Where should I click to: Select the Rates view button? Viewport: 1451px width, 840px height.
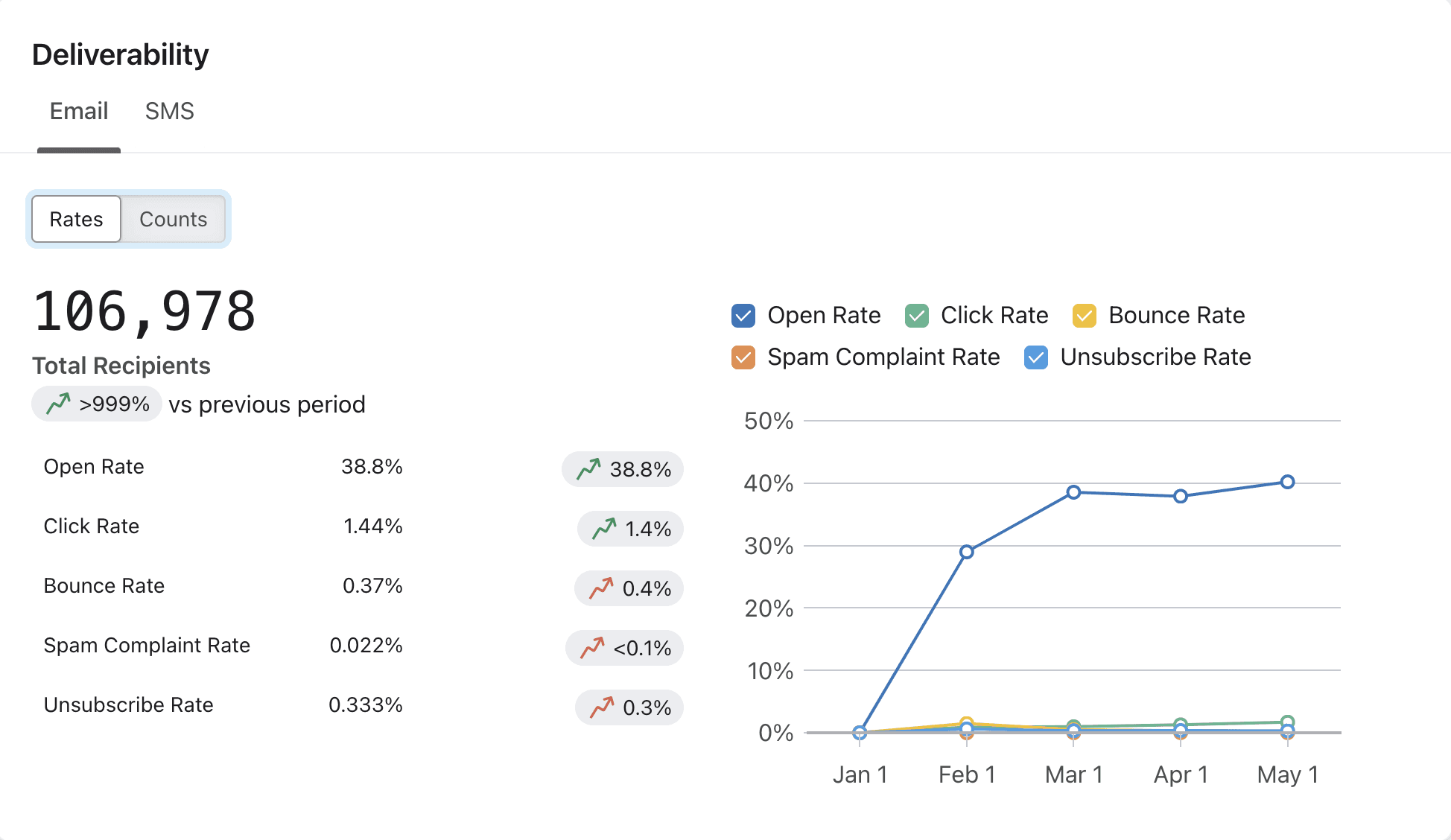(x=76, y=219)
